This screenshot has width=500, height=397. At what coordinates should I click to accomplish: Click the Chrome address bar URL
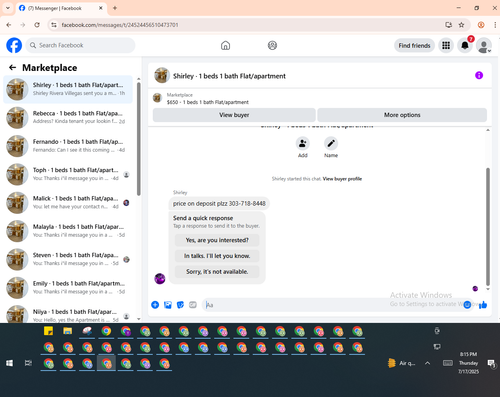point(120,25)
